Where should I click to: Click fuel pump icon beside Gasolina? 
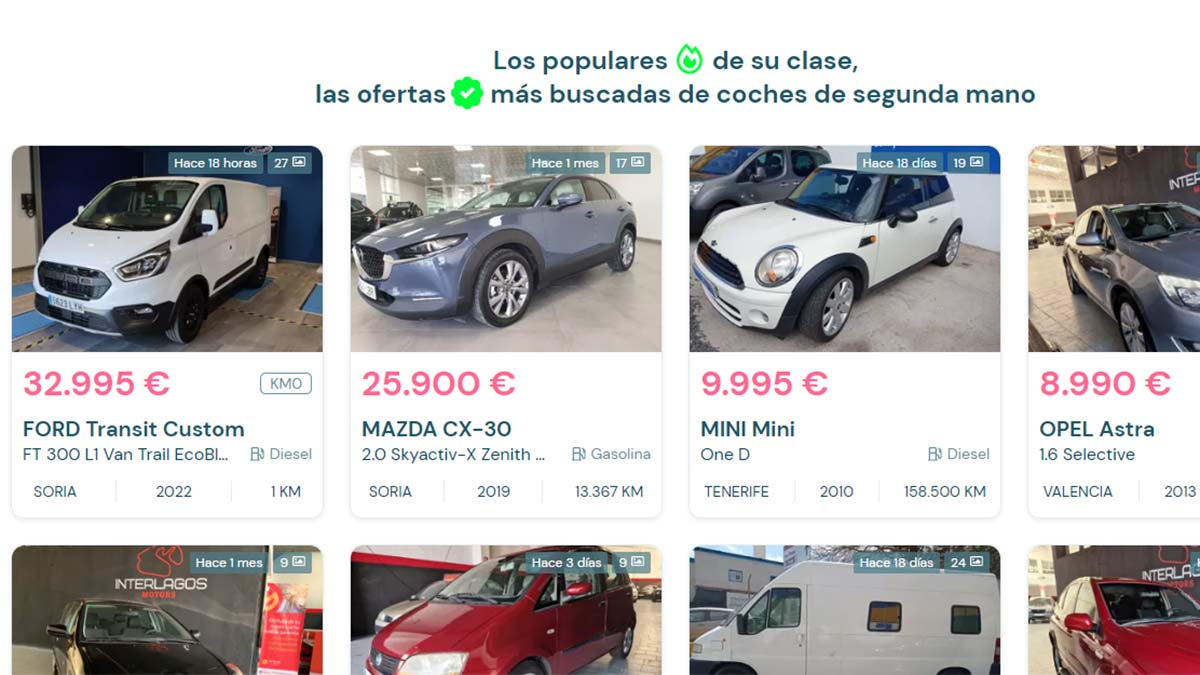pos(579,454)
